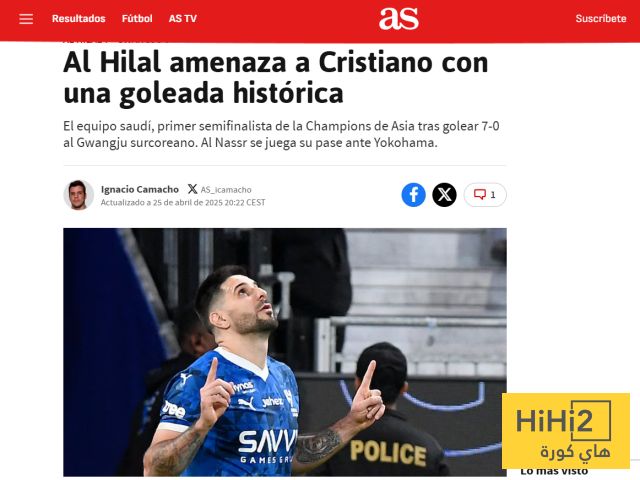Screen dimensions: 640x480
Task: Open the AS_icamacho X handle link
Action: pyautogui.click(x=226, y=190)
